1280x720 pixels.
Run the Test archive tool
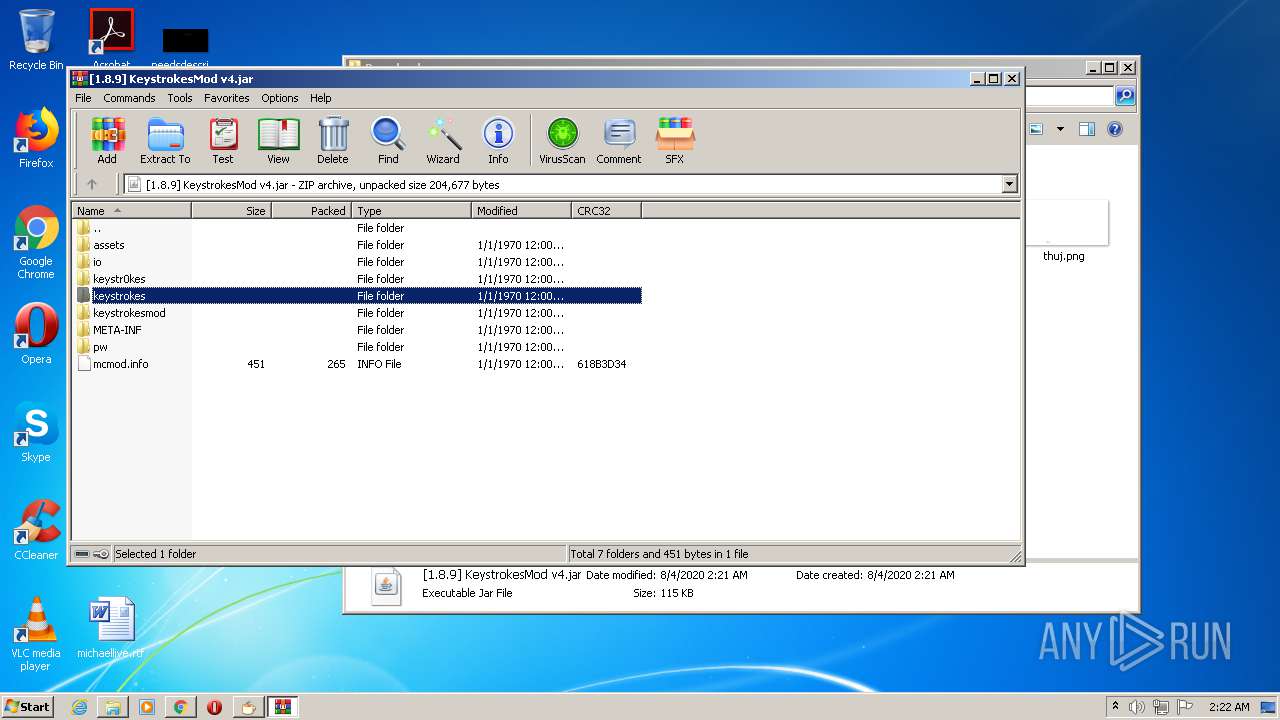point(223,140)
